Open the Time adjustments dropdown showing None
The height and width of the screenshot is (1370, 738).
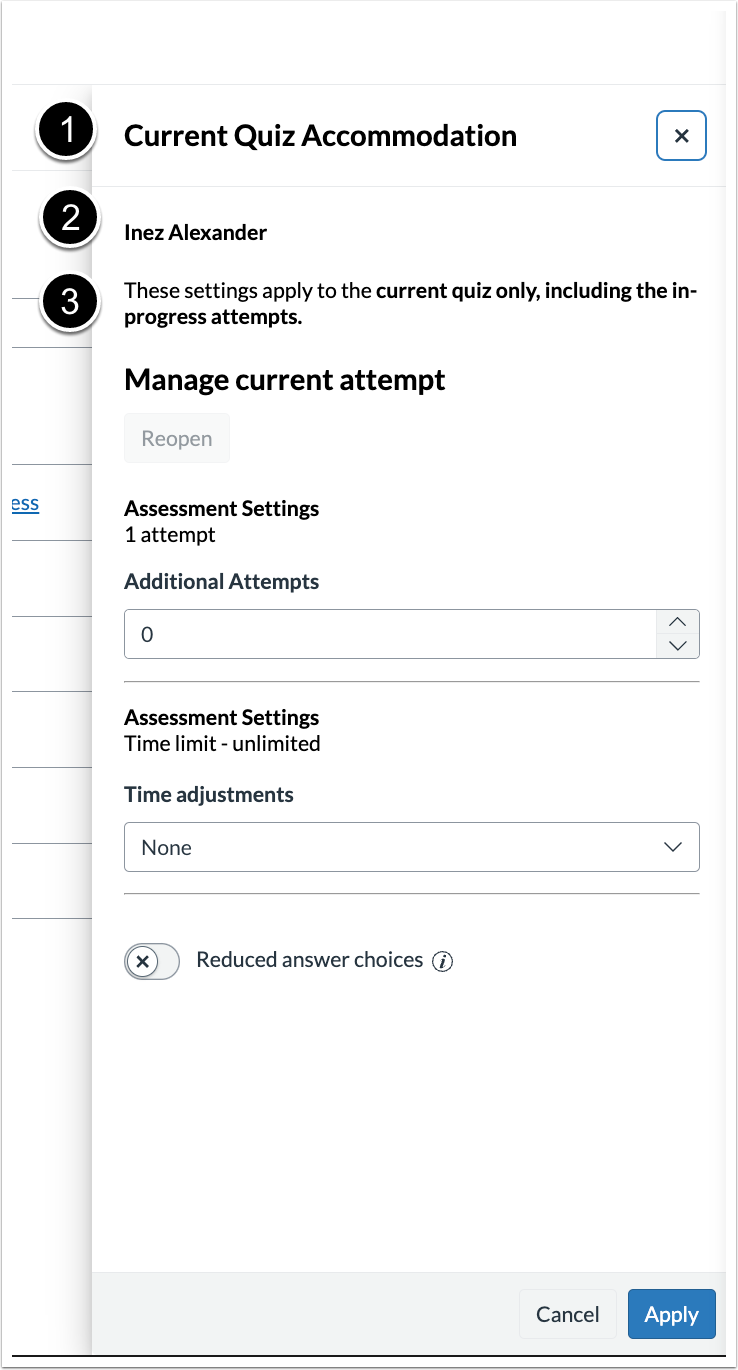[412, 847]
